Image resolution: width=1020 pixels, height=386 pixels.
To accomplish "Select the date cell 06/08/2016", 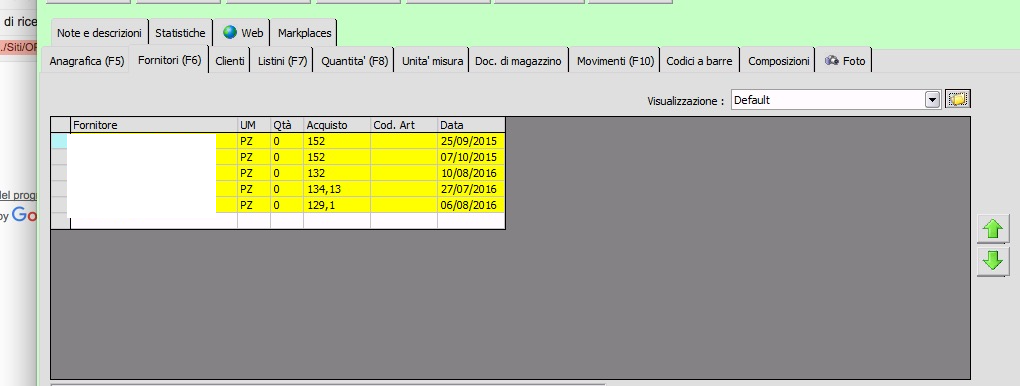I will (x=471, y=205).
